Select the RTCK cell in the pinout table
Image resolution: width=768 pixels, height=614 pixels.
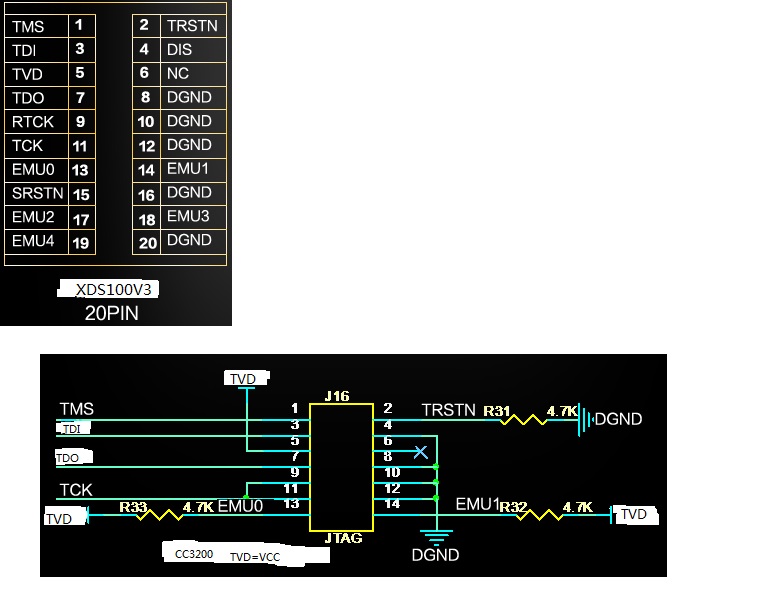[x=36, y=121]
